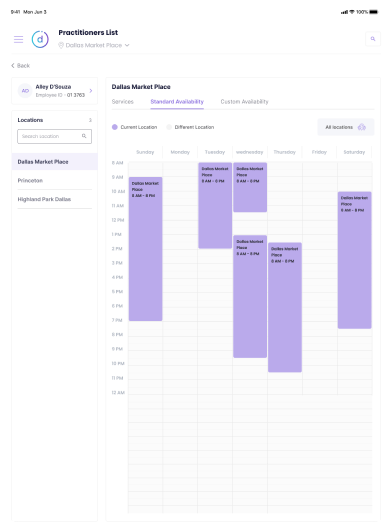Click the Different Location grey legend dot

[x=169, y=127]
